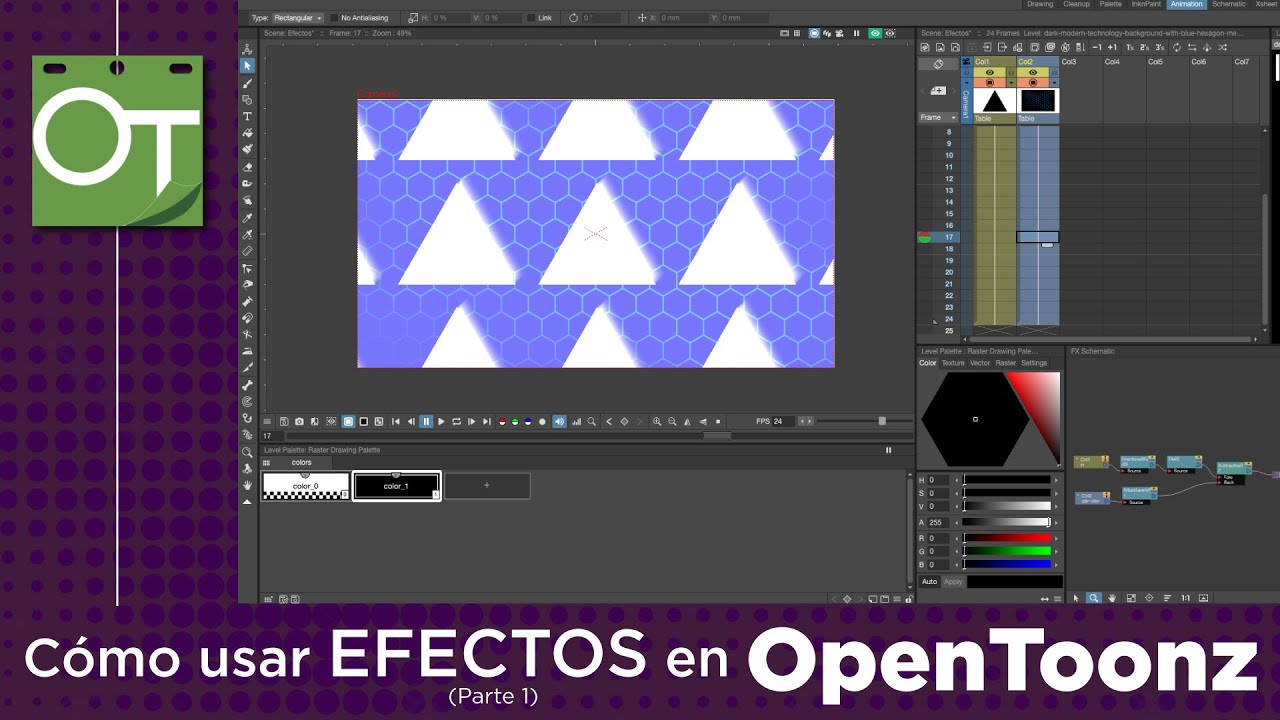The height and width of the screenshot is (720, 1280).
Task: Click the histogram icon in viewer bar
Action: pos(577,422)
